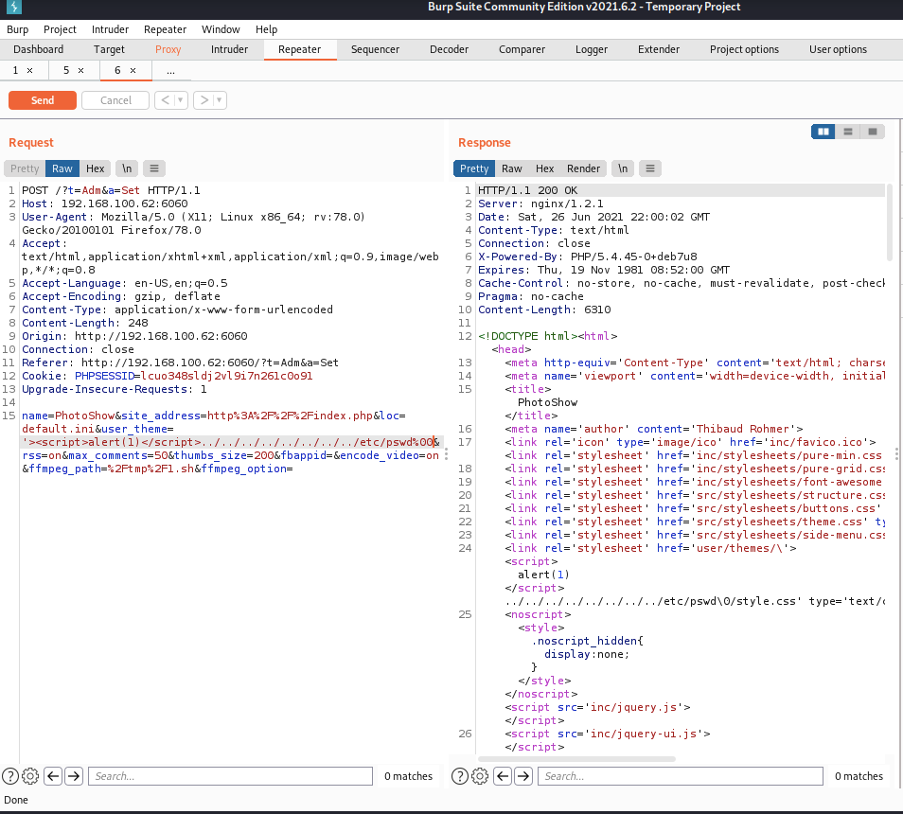
Task: Send the request
Action: coord(42,100)
